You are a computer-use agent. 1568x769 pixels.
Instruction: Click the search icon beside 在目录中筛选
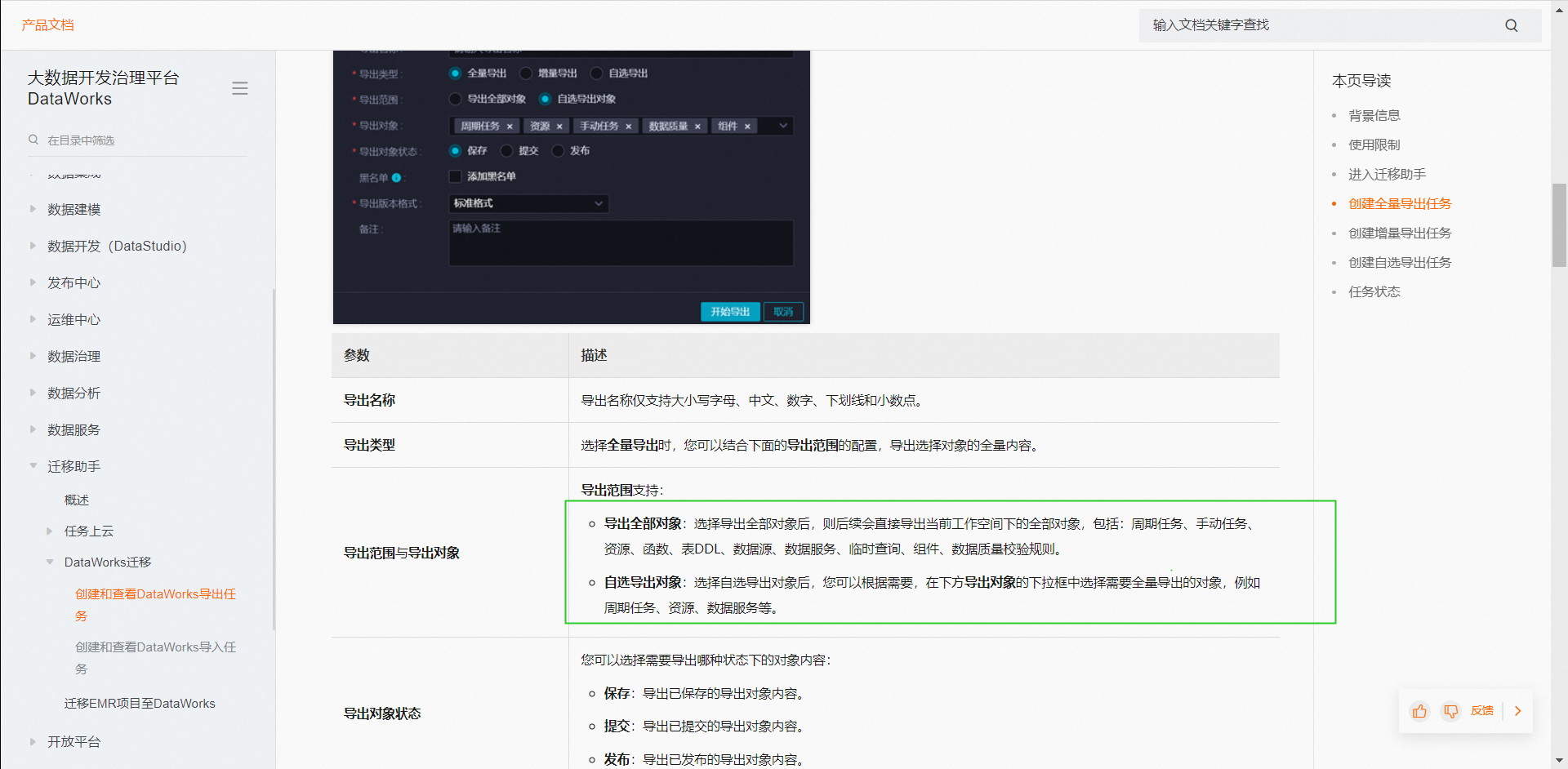pos(33,140)
